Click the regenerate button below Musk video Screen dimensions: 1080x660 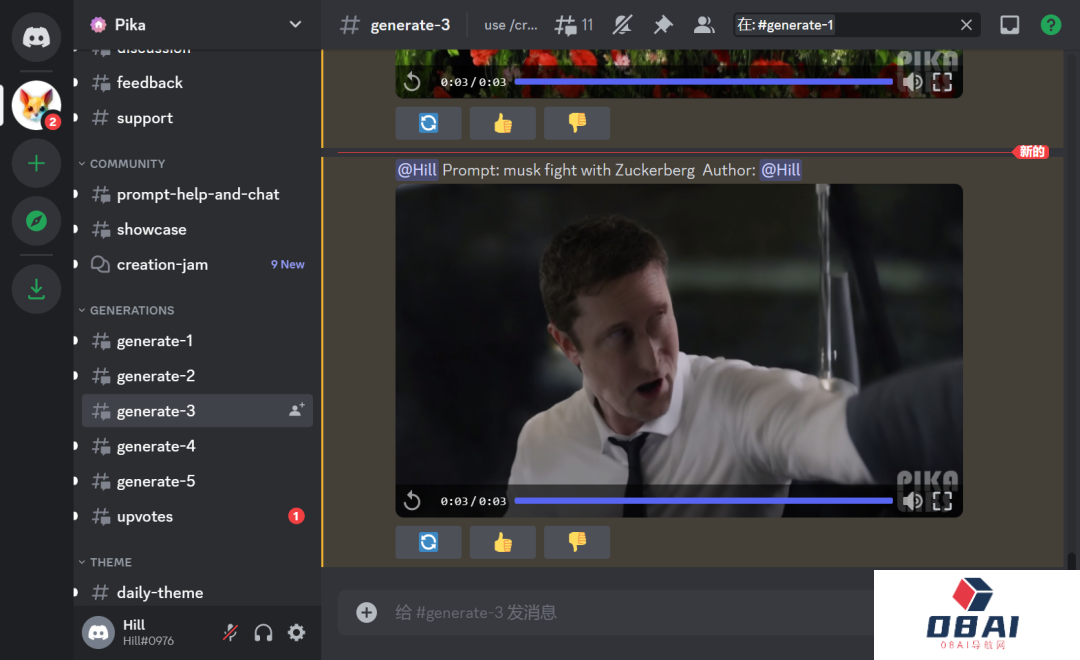tap(428, 542)
